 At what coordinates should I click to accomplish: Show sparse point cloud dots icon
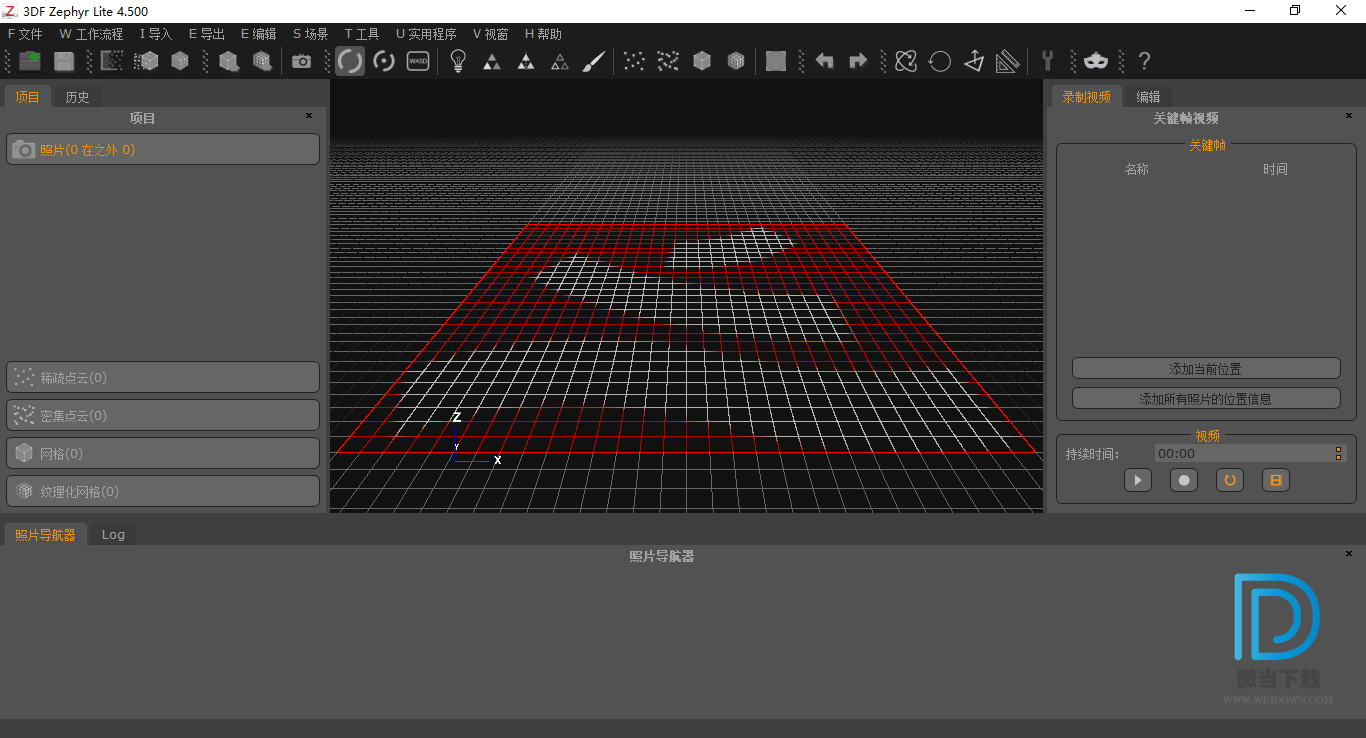coord(634,61)
